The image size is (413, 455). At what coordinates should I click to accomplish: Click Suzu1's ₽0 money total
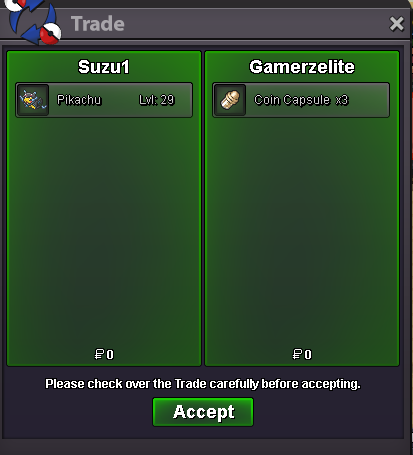pyautogui.click(x=104, y=354)
